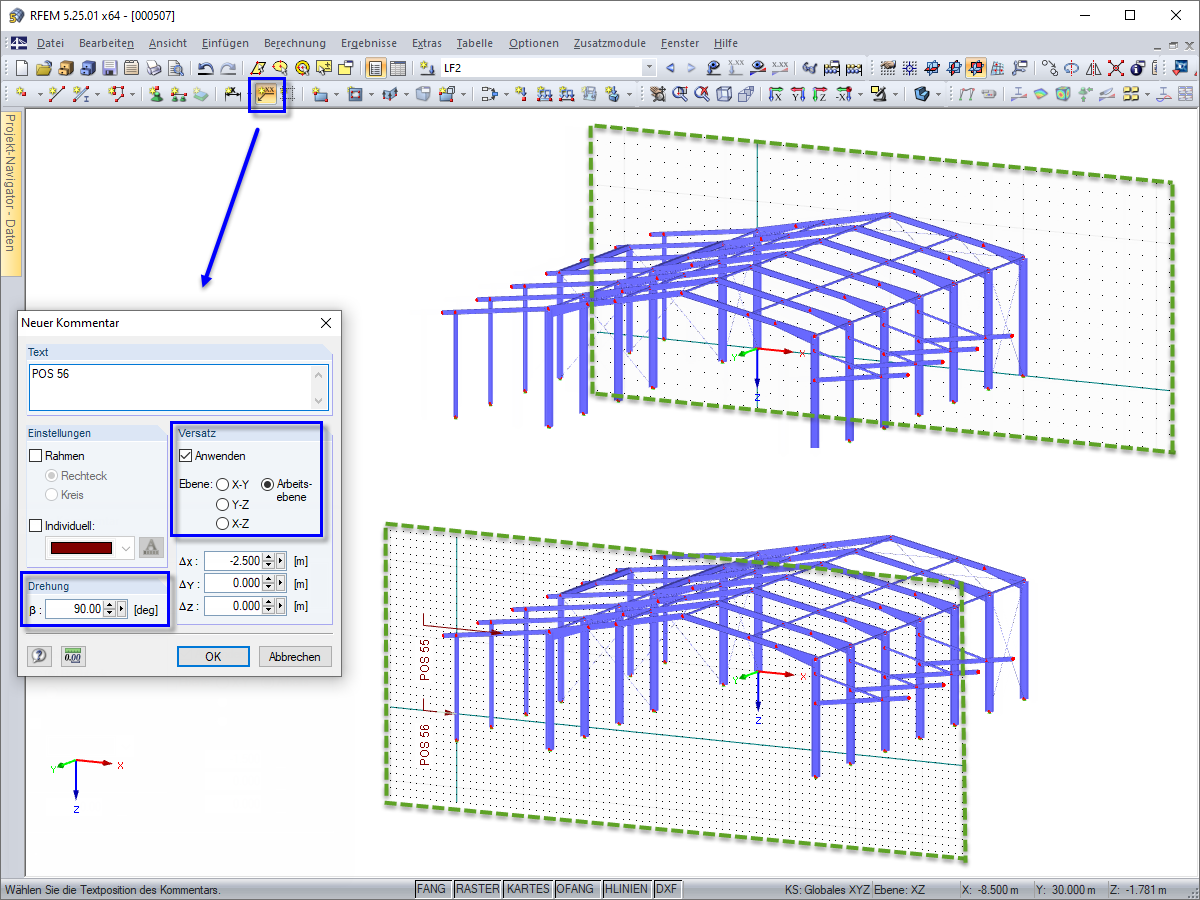Image resolution: width=1200 pixels, height=900 pixels.
Task: Click the mirror tool icon
Action: point(1093,68)
